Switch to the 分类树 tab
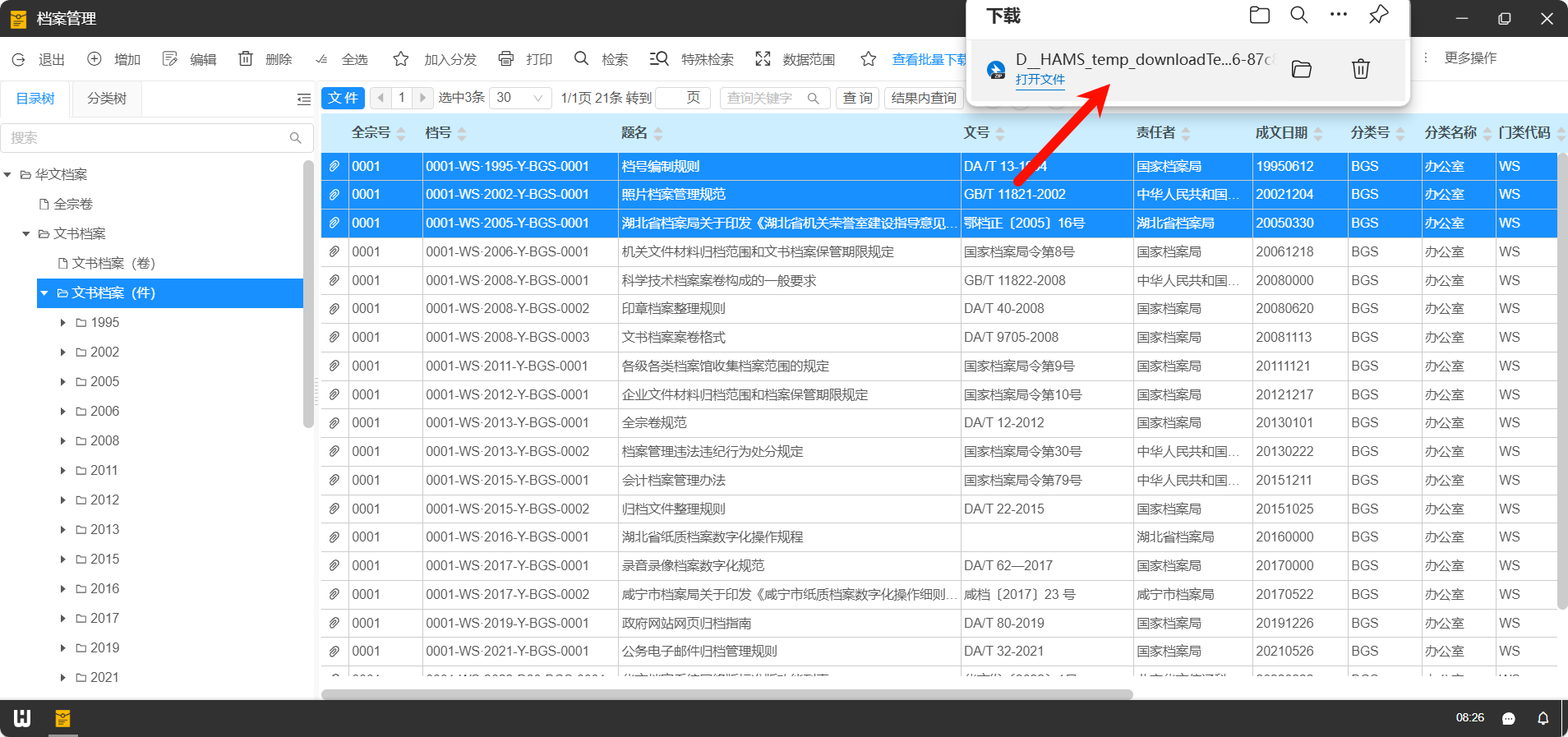 tap(107, 99)
